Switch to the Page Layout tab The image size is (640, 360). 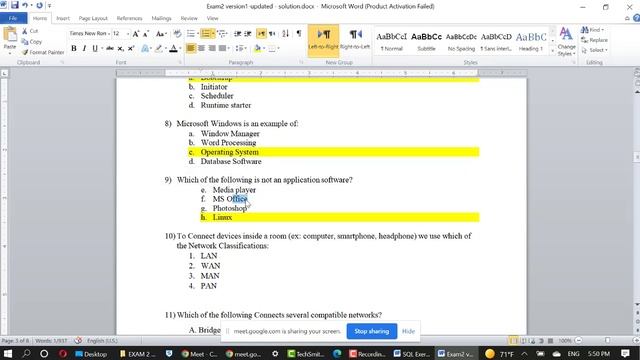93,18
